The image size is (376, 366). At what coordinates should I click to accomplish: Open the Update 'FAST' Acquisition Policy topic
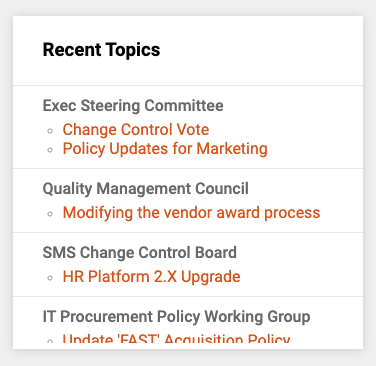(176, 340)
